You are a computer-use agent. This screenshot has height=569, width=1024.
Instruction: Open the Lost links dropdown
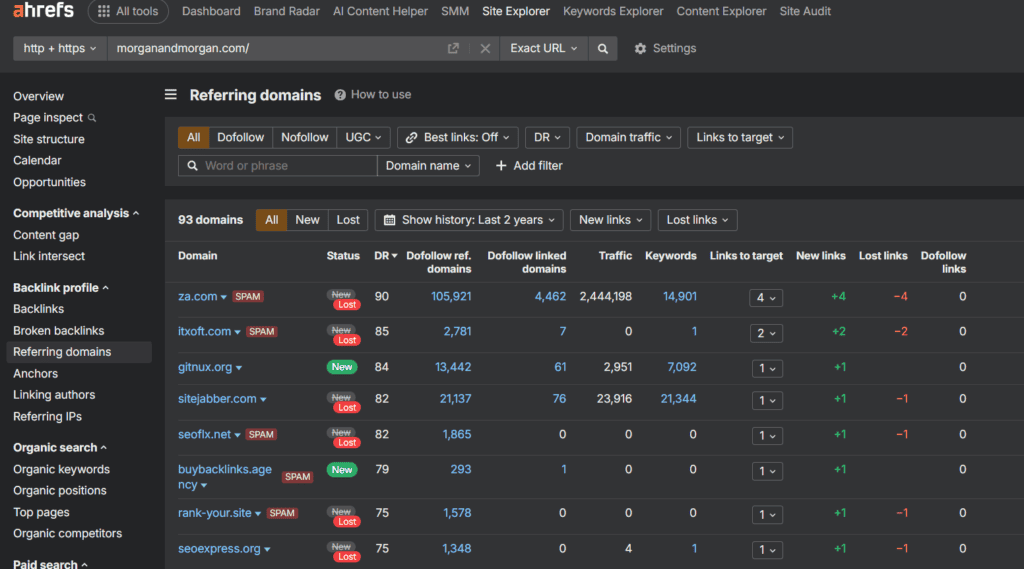[x=697, y=220]
